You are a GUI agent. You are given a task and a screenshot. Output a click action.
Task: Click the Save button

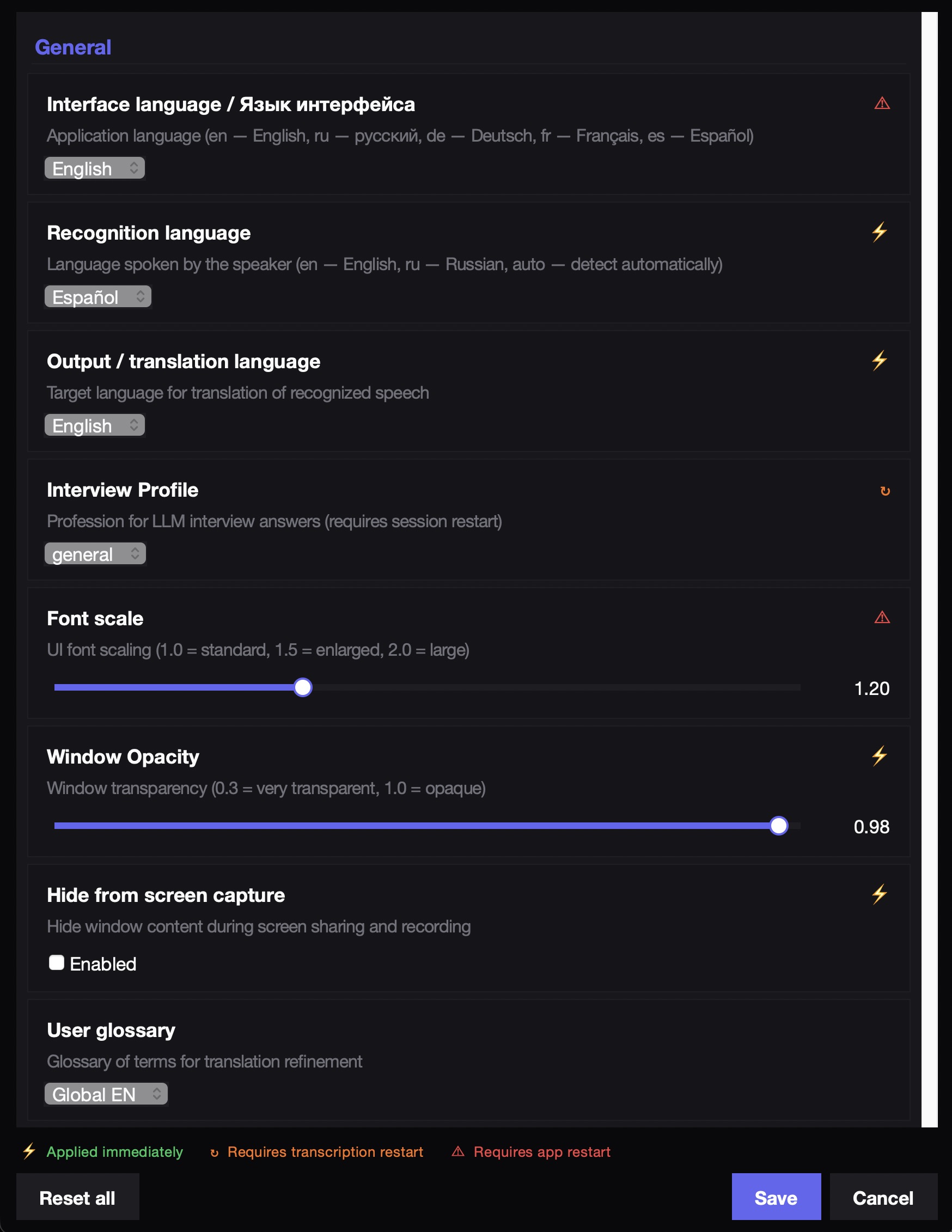pos(776,1197)
